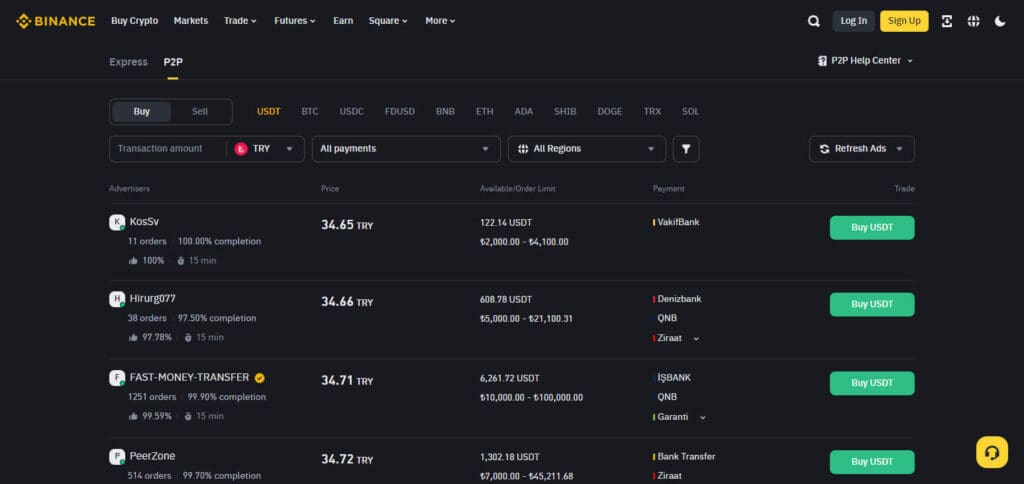This screenshot has height=484, width=1024.
Task: Click the Refresh Ads circular arrows icon
Action: click(824, 149)
